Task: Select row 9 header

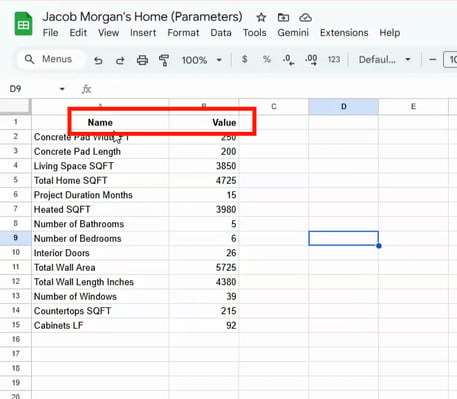Action: coord(16,238)
